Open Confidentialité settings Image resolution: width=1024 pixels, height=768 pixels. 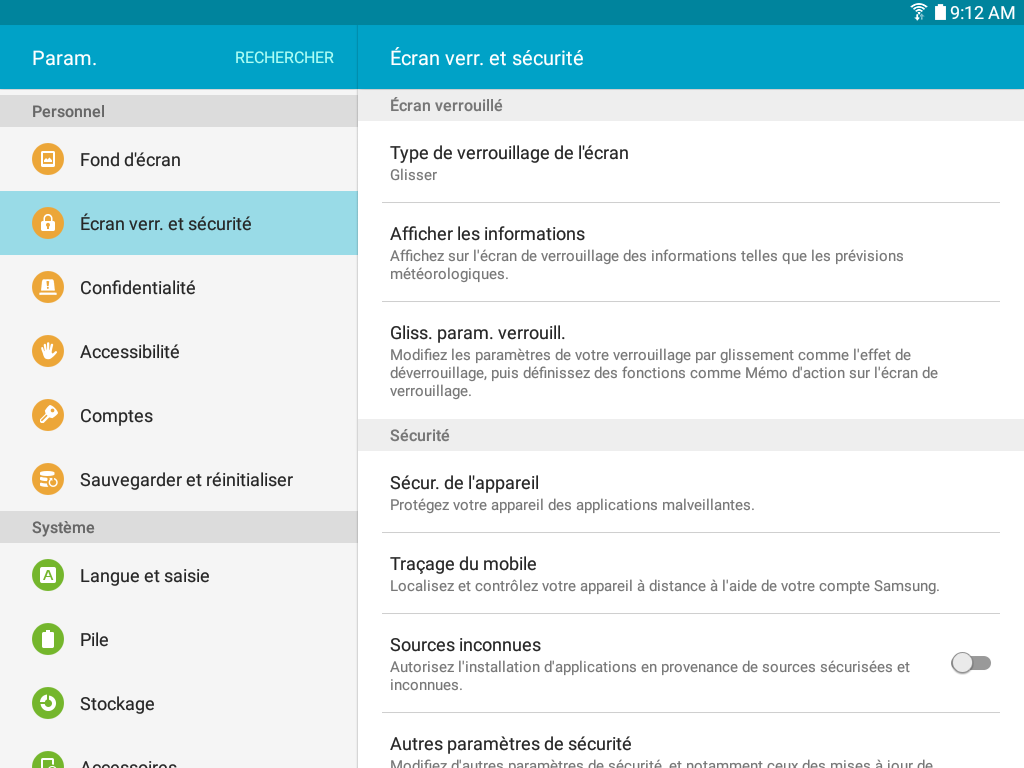pos(179,287)
